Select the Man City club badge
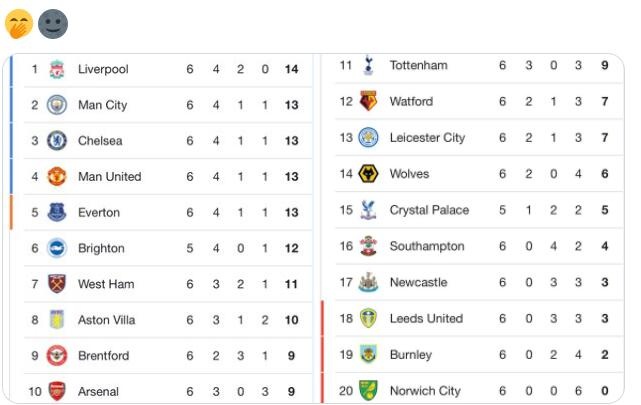 coord(57,105)
